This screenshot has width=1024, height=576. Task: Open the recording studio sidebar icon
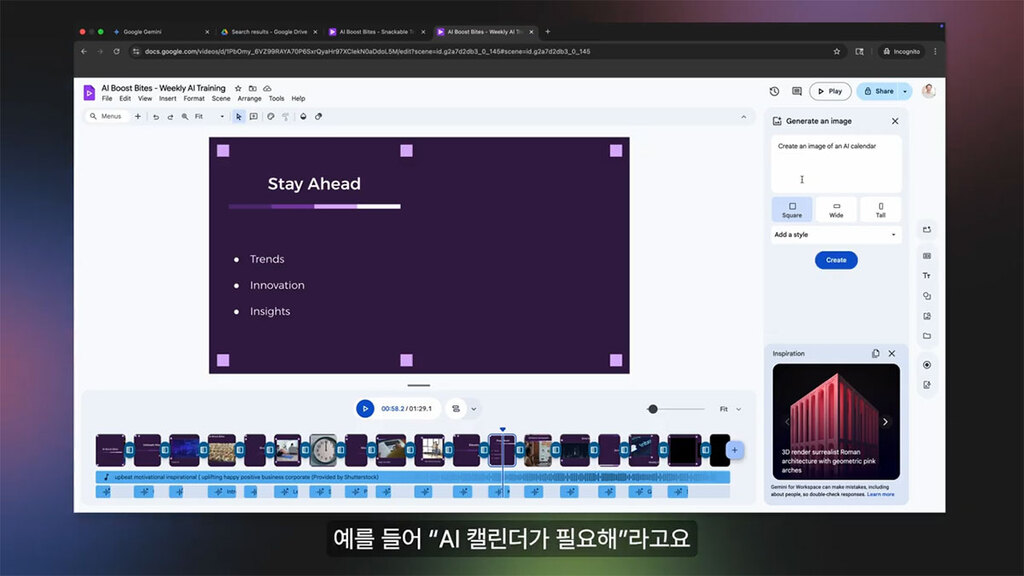point(927,365)
